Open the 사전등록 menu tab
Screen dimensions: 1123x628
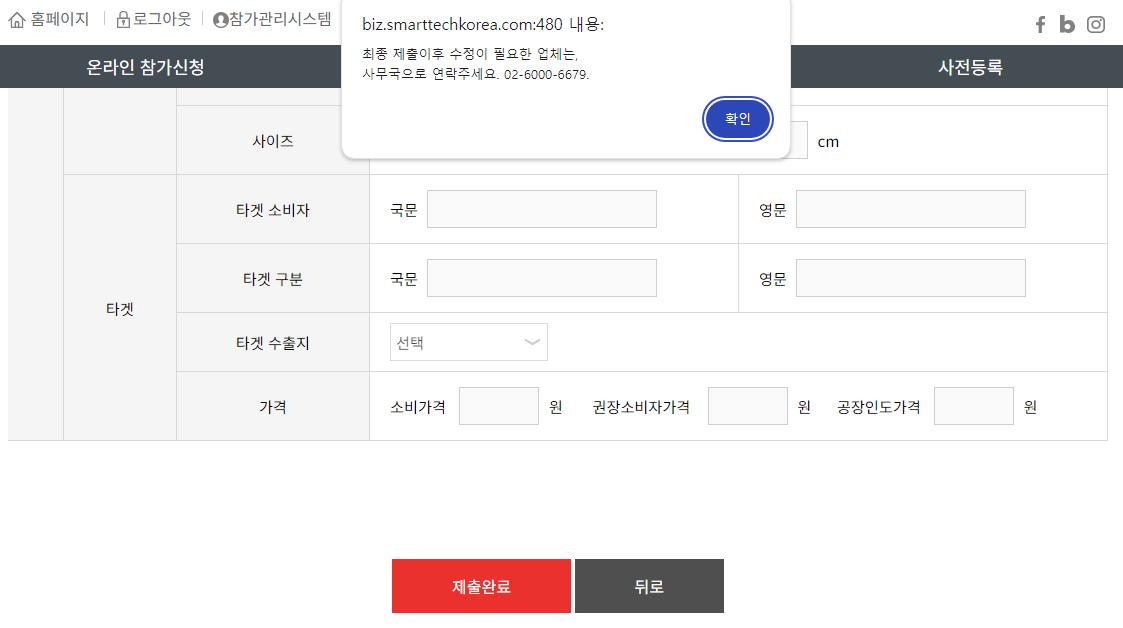pos(970,67)
